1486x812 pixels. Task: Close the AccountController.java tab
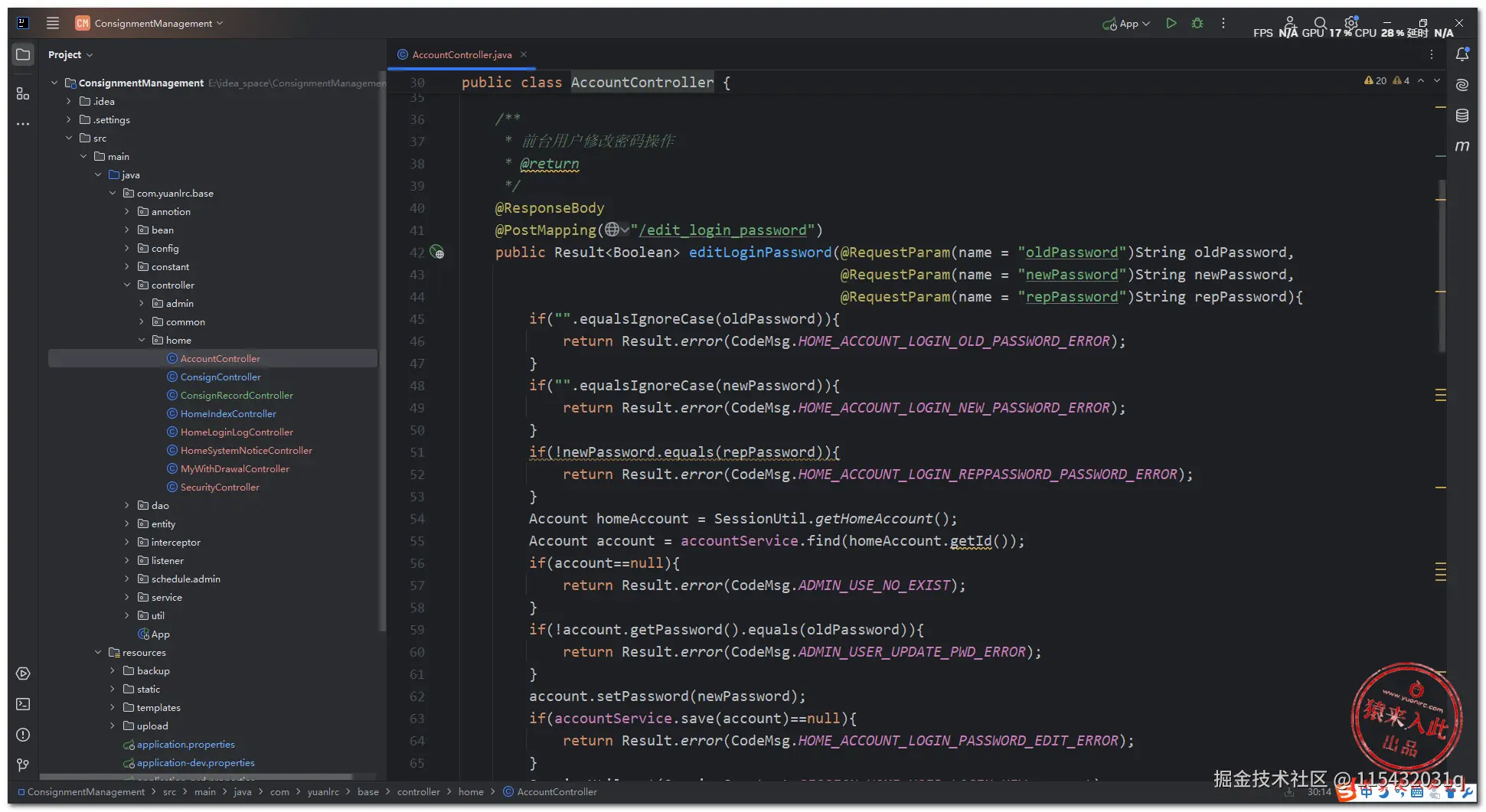click(x=524, y=54)
